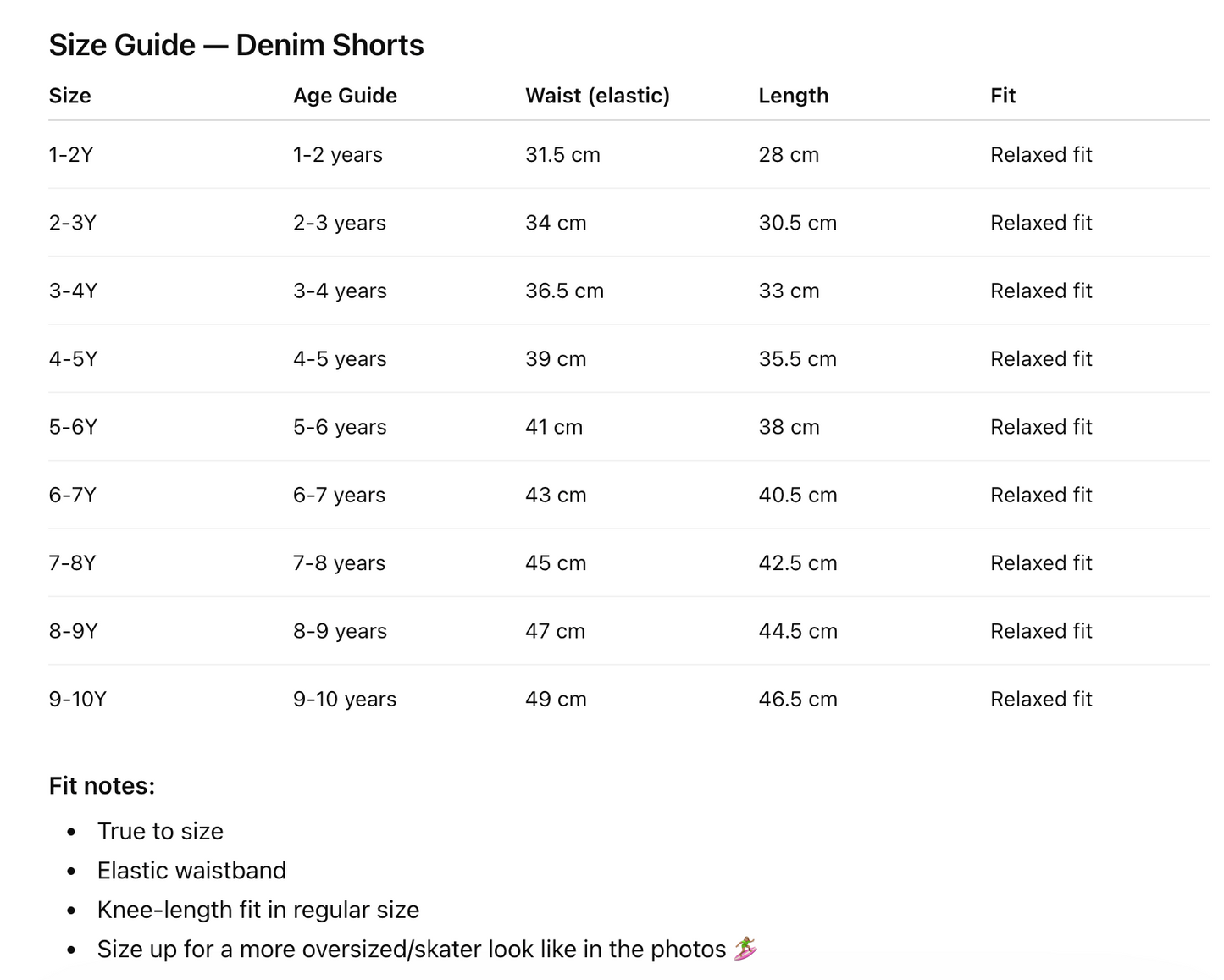Click the Waist (elastic) column header
Viewport: 1224px width, 980px height.
[x=597, y=96]
